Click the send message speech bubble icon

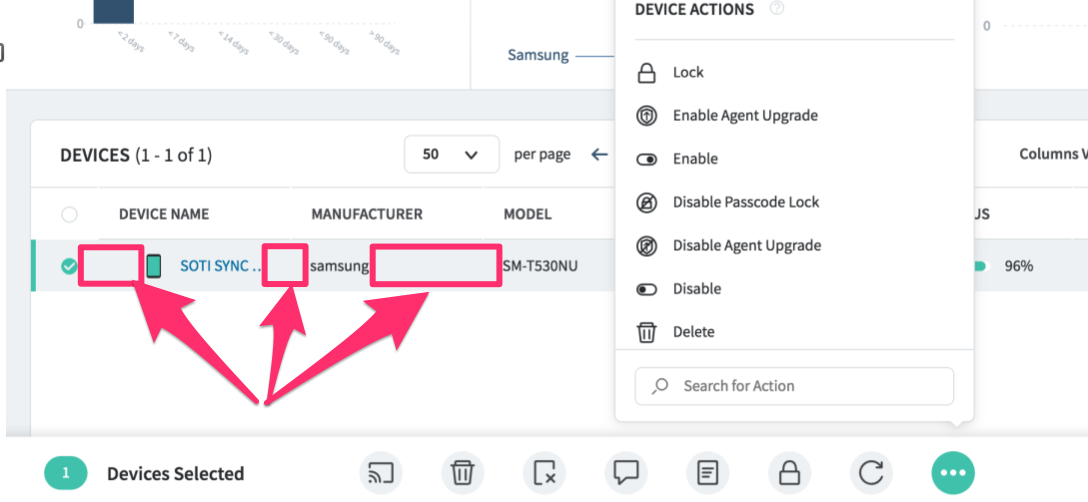tap(626, 472)
